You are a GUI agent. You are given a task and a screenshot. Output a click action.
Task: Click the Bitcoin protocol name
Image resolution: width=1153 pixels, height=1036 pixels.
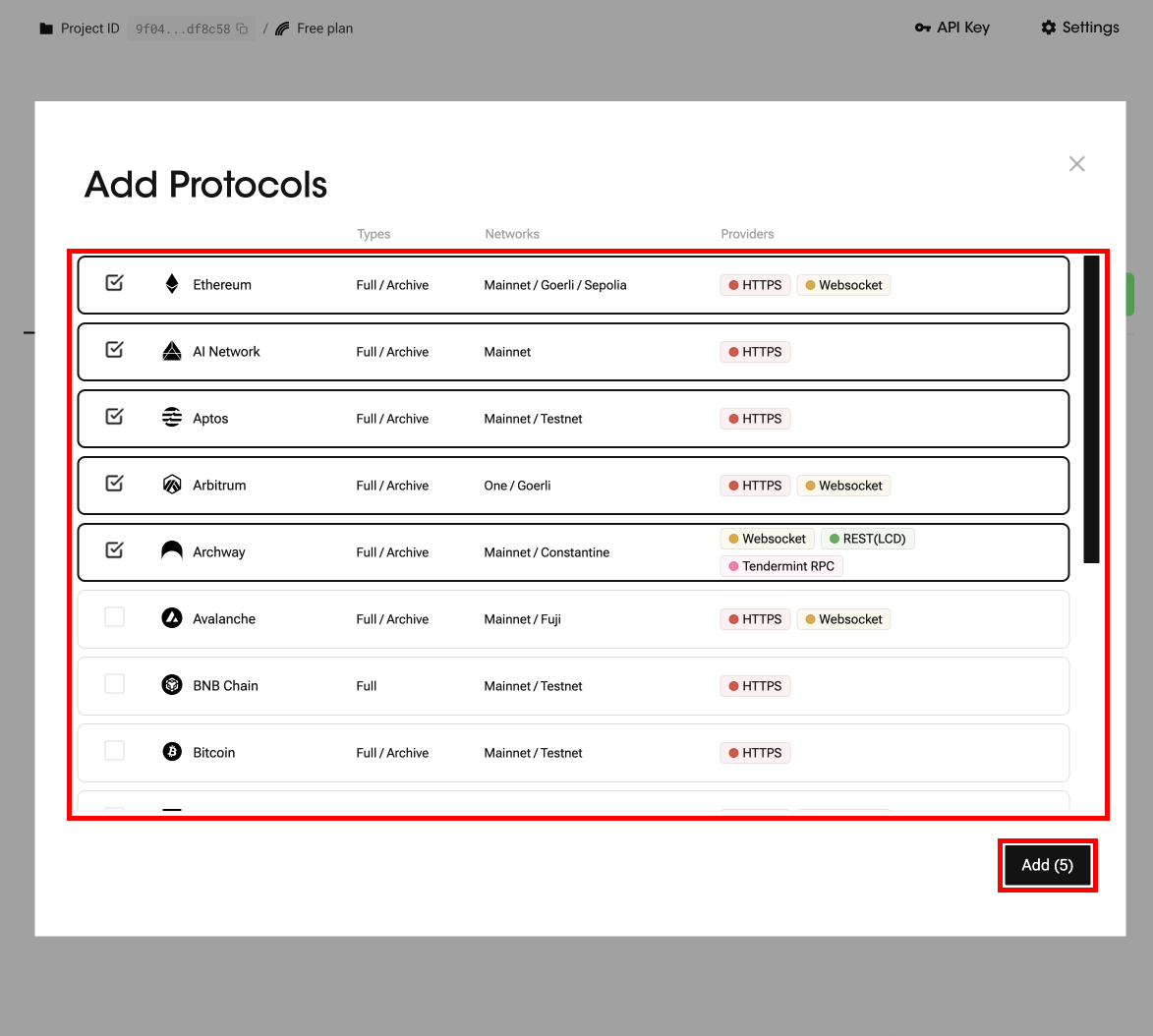pos(214,754)
